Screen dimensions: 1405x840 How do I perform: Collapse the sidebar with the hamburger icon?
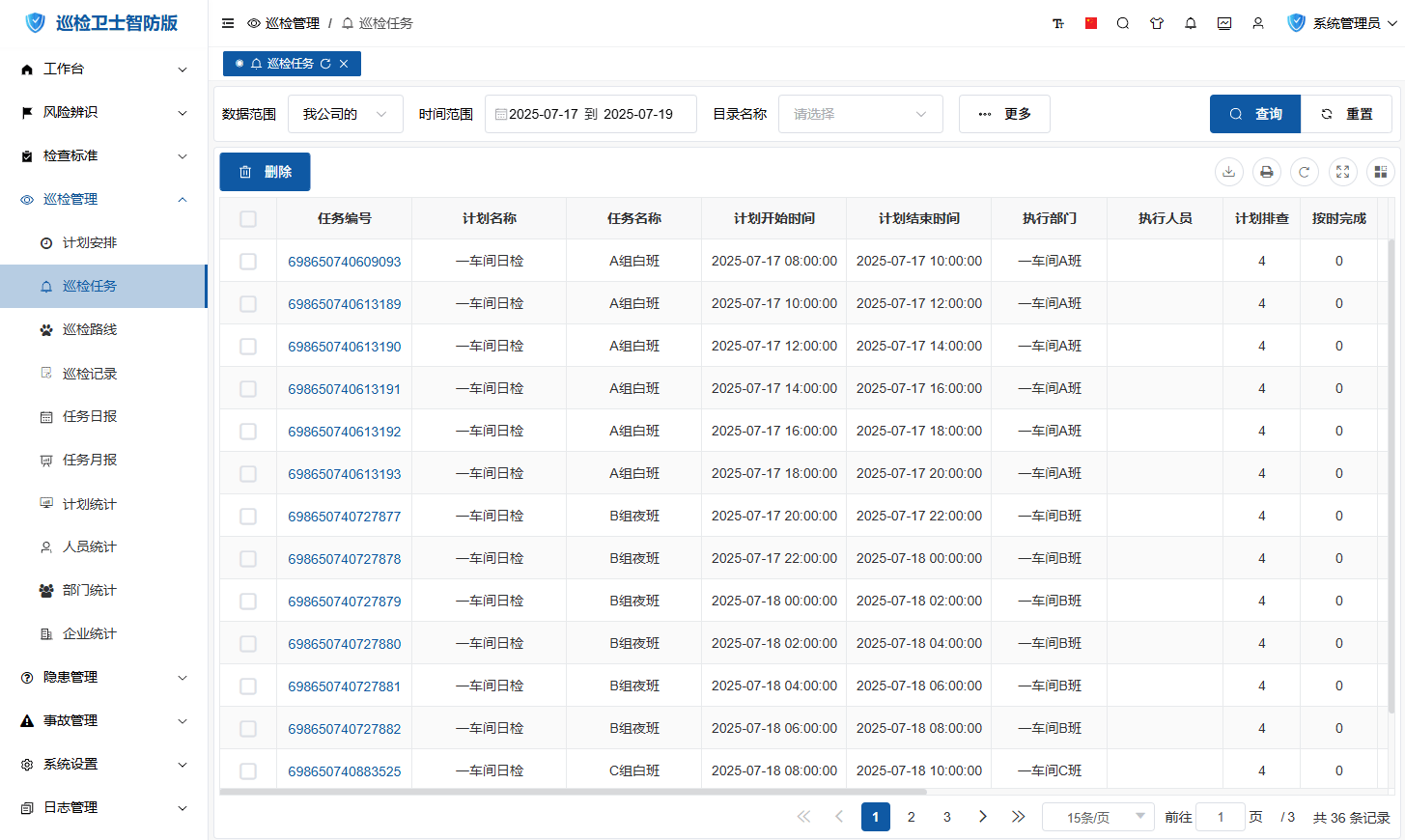228,23
